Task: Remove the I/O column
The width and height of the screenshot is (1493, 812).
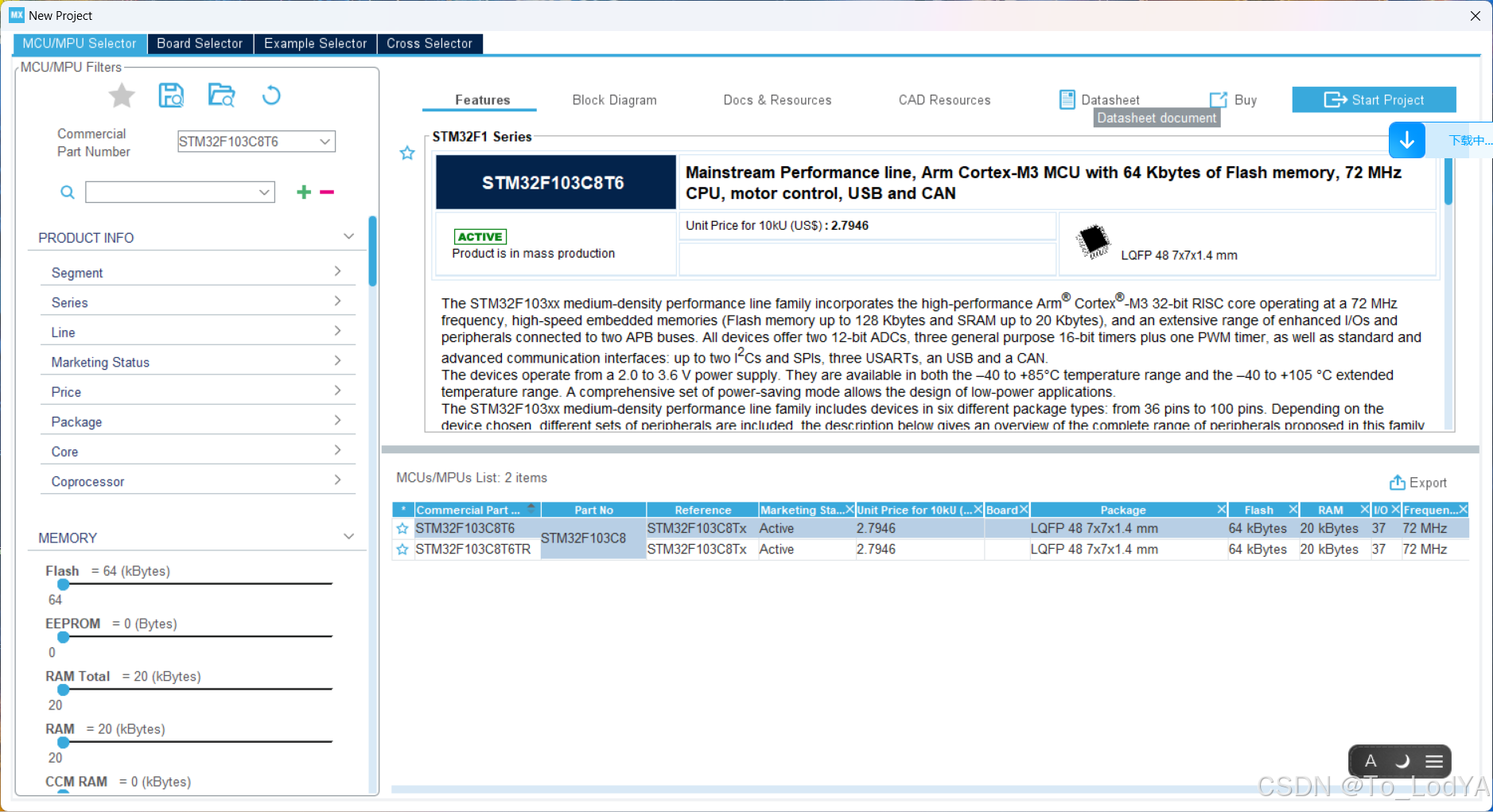Action: [1395, 510]
